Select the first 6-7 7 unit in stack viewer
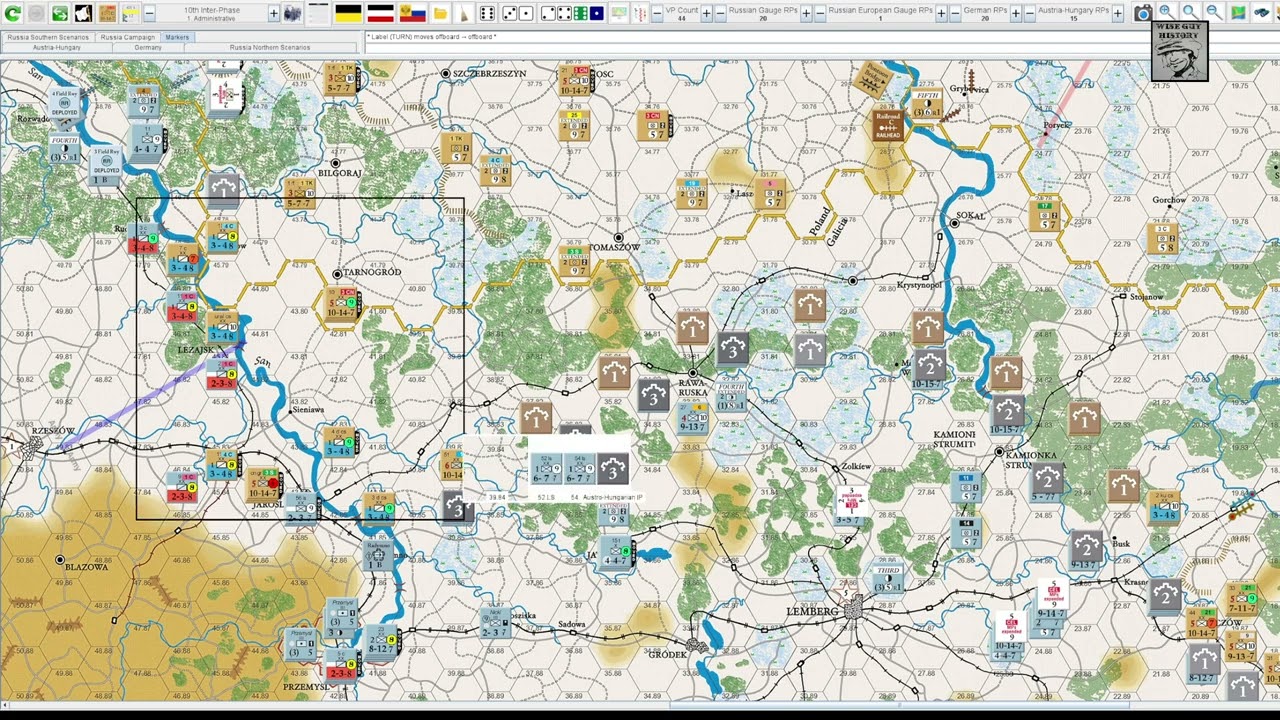This screenshot has width=1280, height=720. 547,468
